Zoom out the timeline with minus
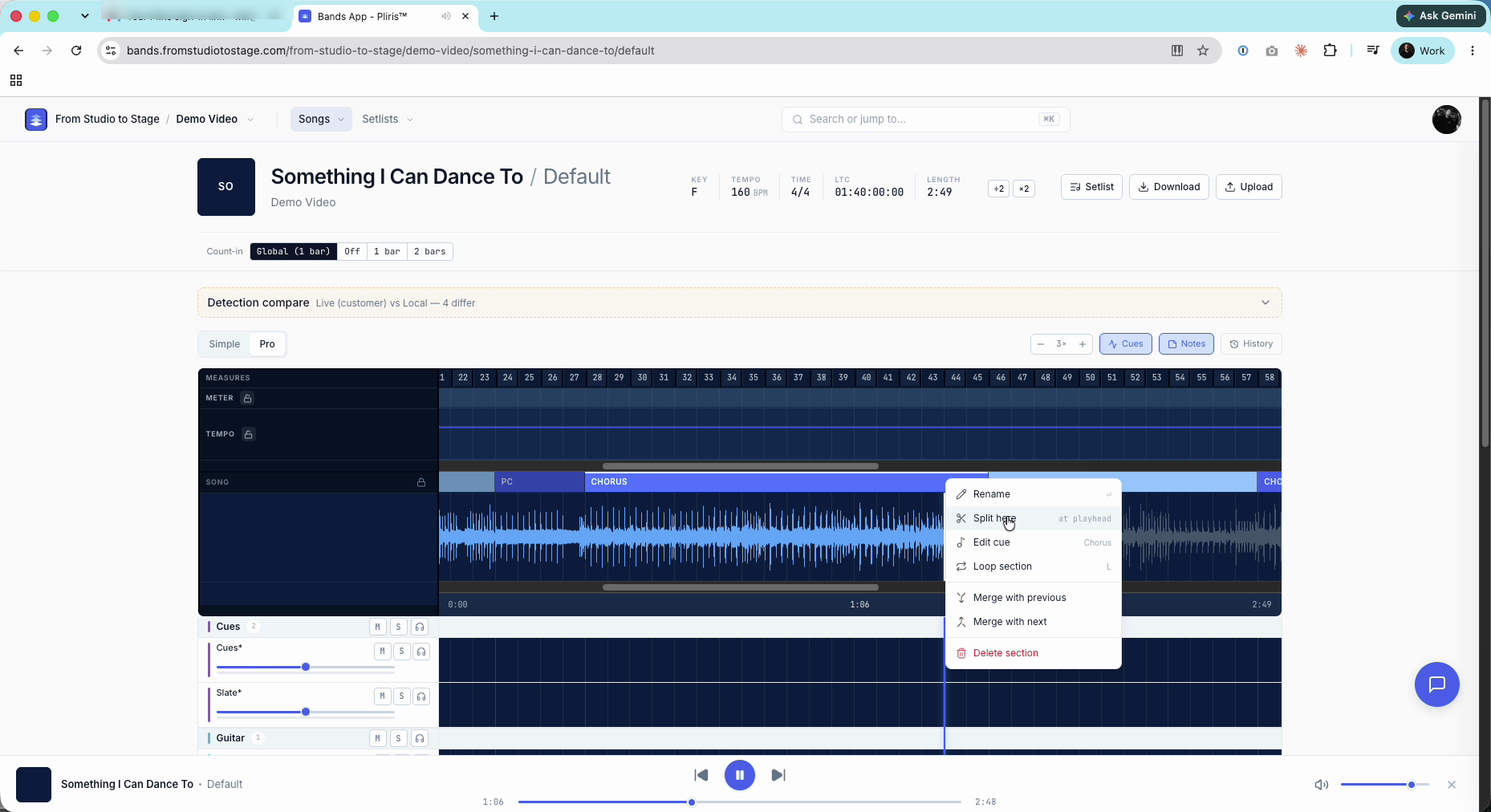Image resolution: width=1491 pixels, height=812 pixels. [x=1041, y=344]
